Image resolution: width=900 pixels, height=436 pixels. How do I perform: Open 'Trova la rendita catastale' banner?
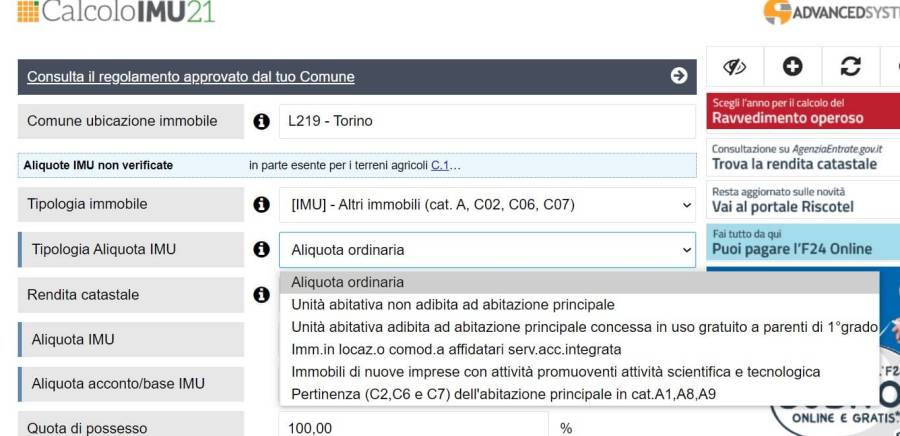(x=794, y=164)
